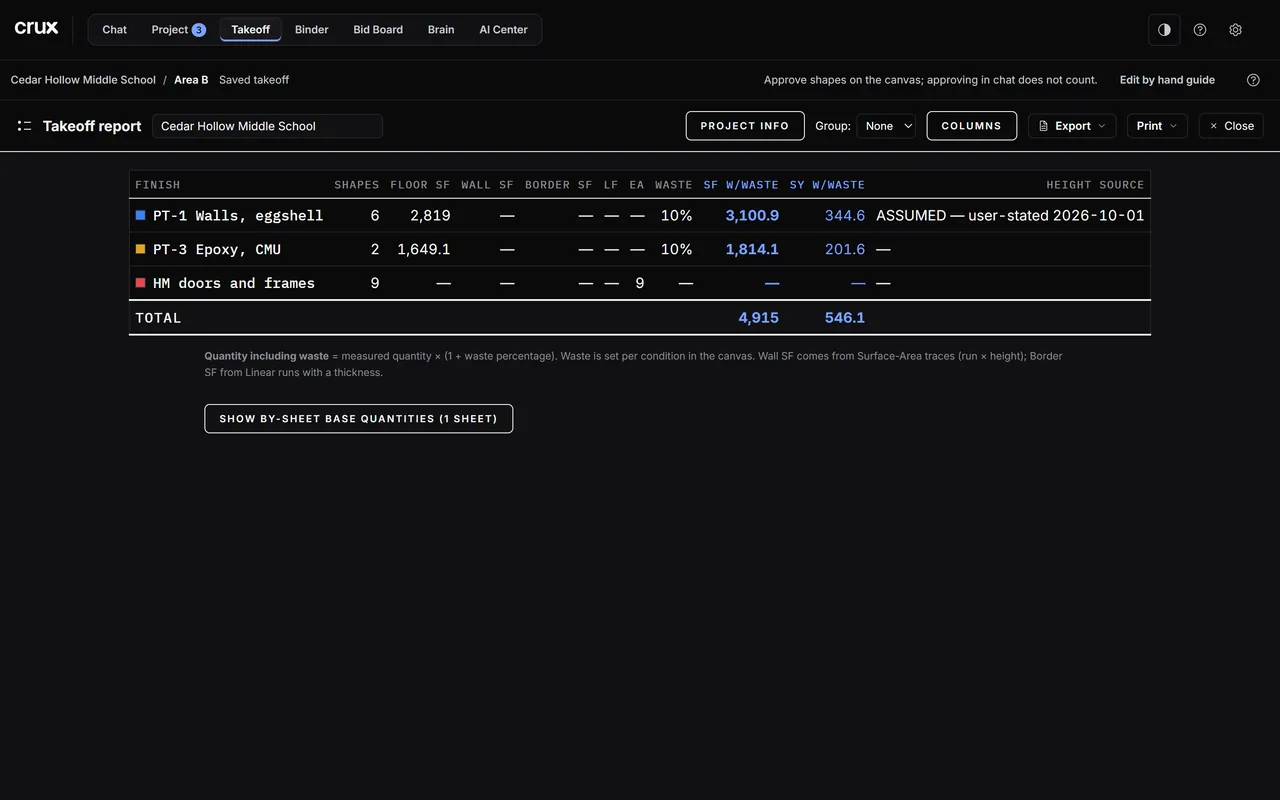Click the Height Source column header

1095,185
